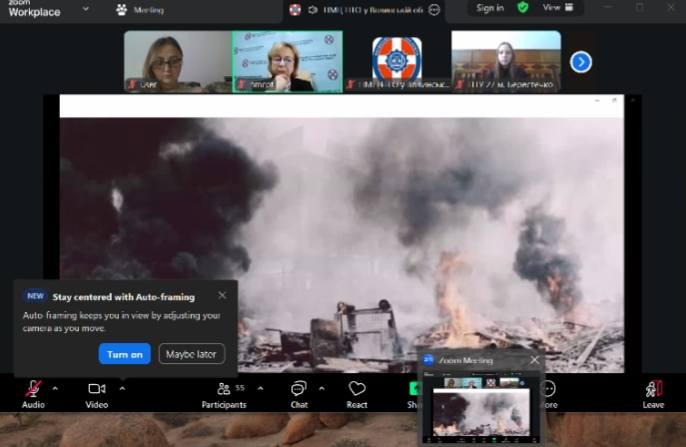Switch to the Meeting tab
686x447 pixels.
click(x=140, y=10)
